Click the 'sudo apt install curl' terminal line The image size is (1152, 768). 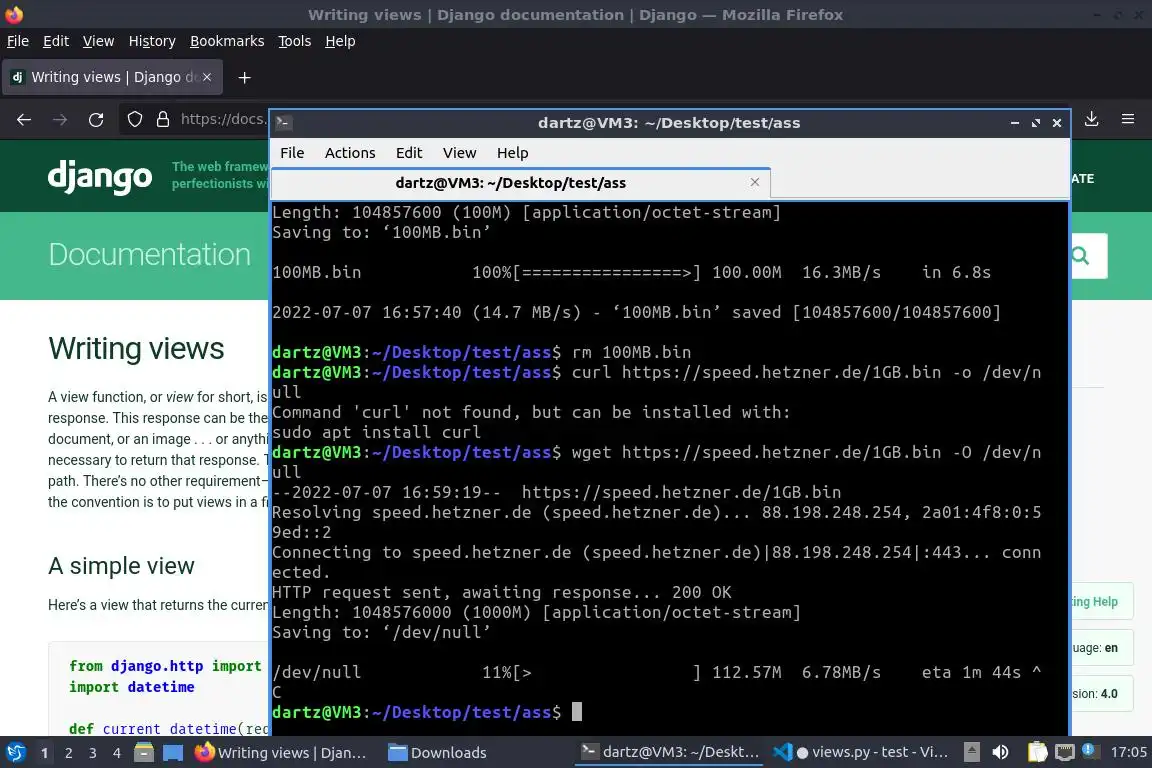pos(376,432)
